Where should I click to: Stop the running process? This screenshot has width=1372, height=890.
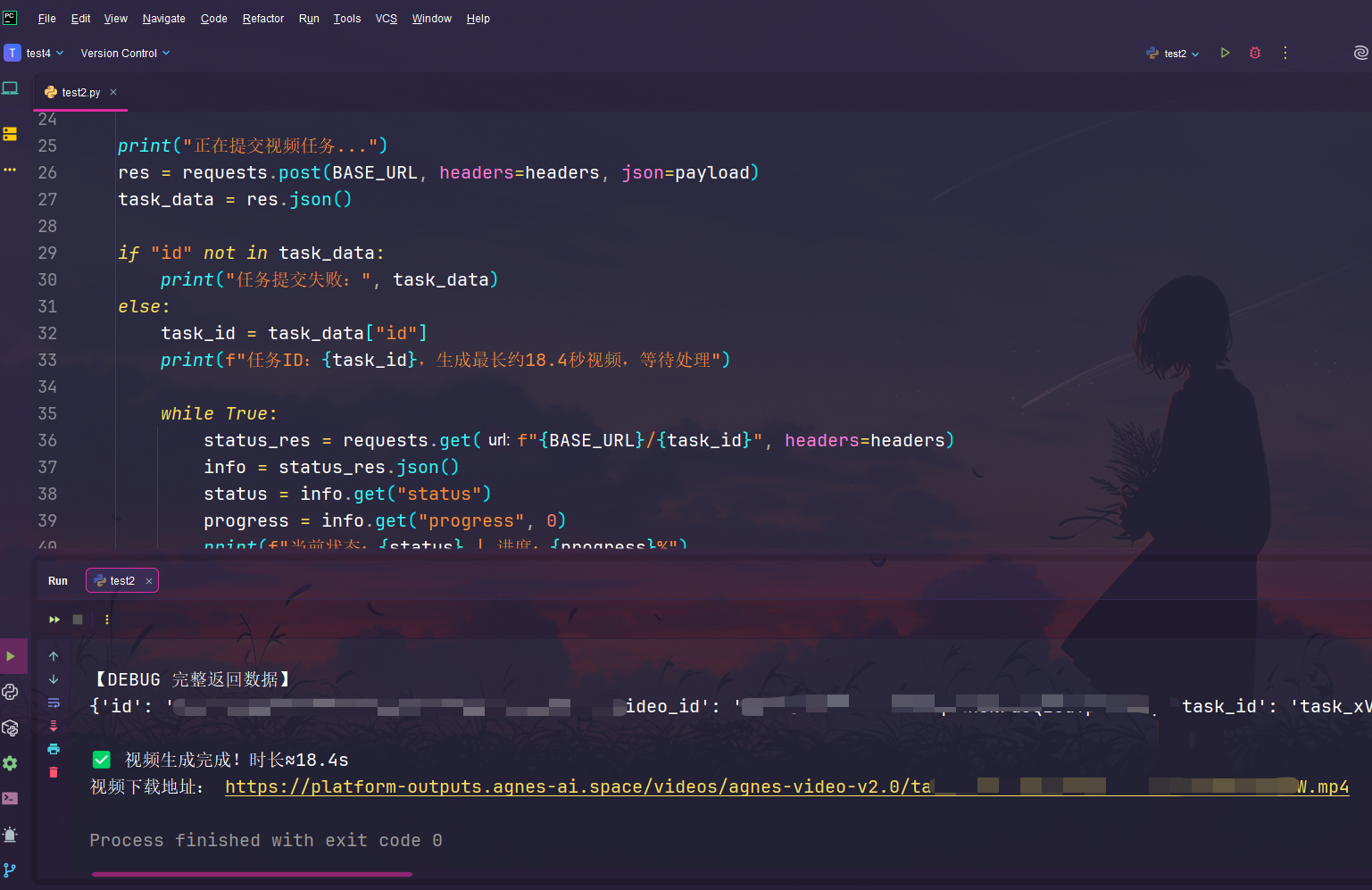(78, 620)
